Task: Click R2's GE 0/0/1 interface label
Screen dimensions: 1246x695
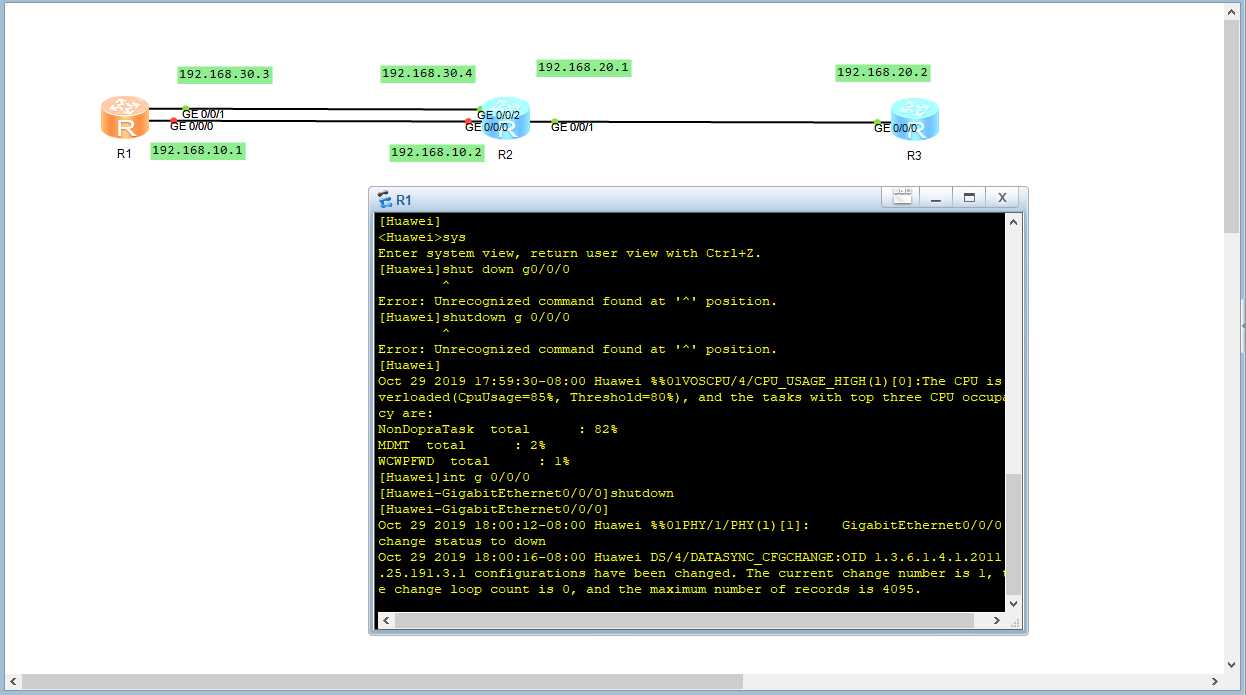Action: (572, 127)
